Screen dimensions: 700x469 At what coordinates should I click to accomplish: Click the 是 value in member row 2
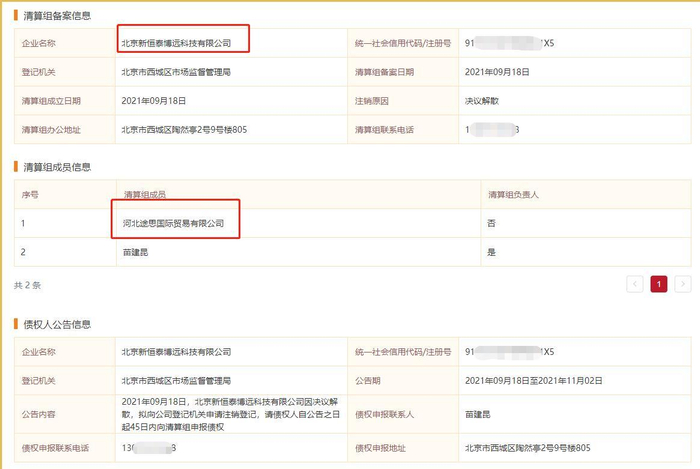(x=491, y=252)
